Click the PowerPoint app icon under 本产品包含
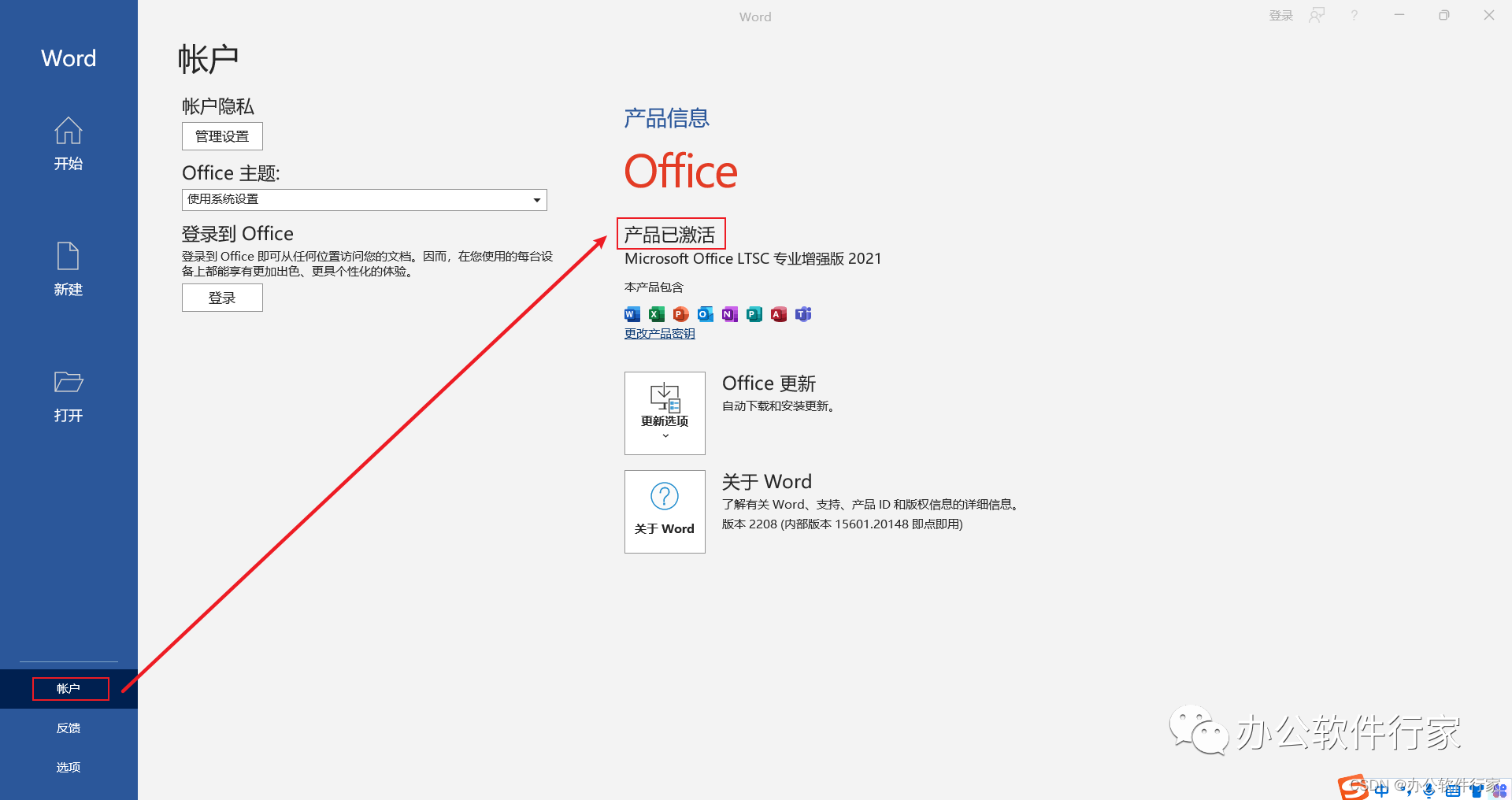 point(681,314)
